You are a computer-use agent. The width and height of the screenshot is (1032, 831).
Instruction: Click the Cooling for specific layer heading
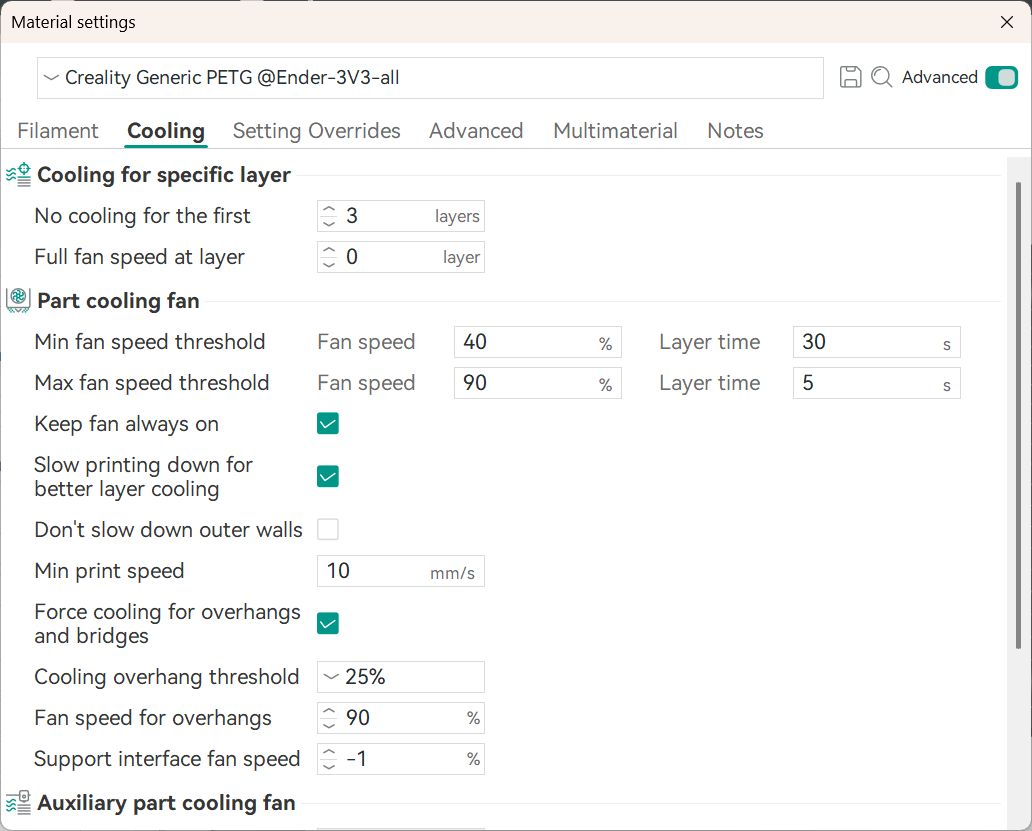(x=164, y=175)
